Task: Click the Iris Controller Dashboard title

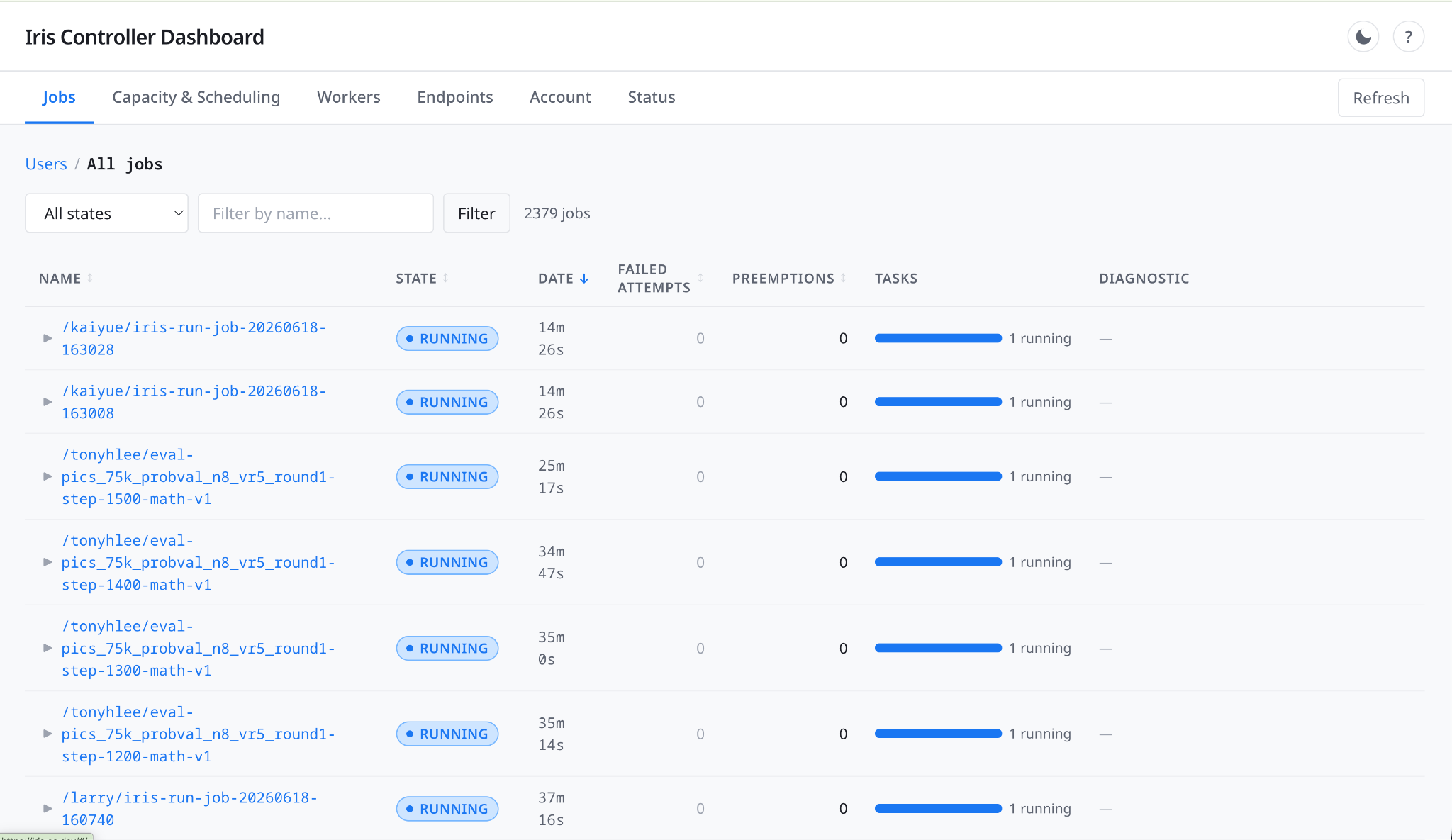Action: tap(145, 37)
